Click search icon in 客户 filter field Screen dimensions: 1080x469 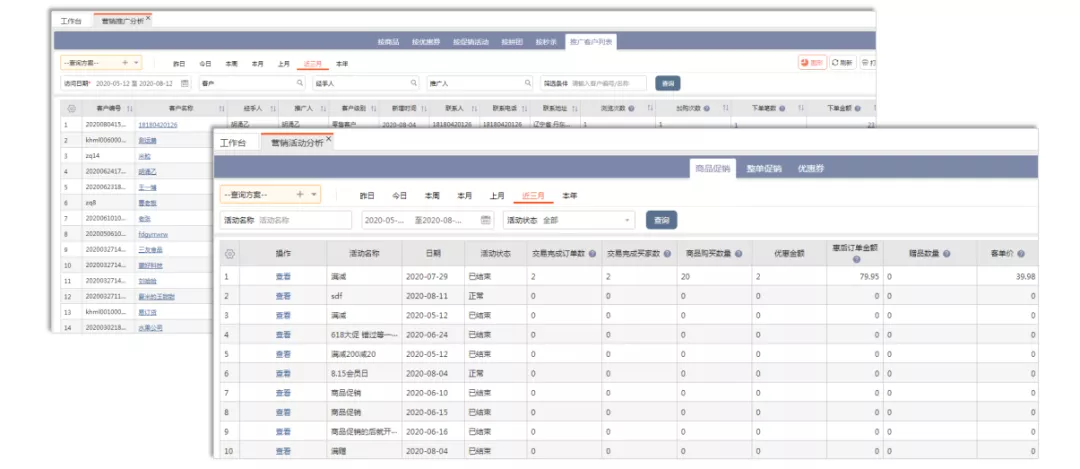click(x=300, y=83)
